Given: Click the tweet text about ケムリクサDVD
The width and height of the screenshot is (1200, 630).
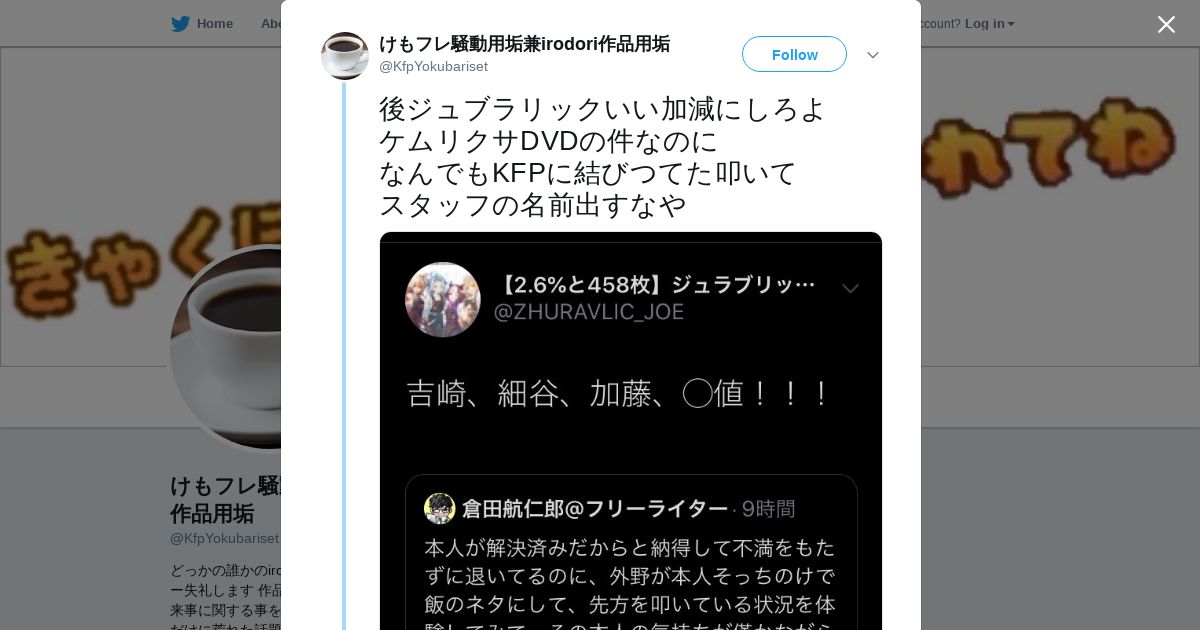Looking at the screenshot, I should [x=603, y=156].
